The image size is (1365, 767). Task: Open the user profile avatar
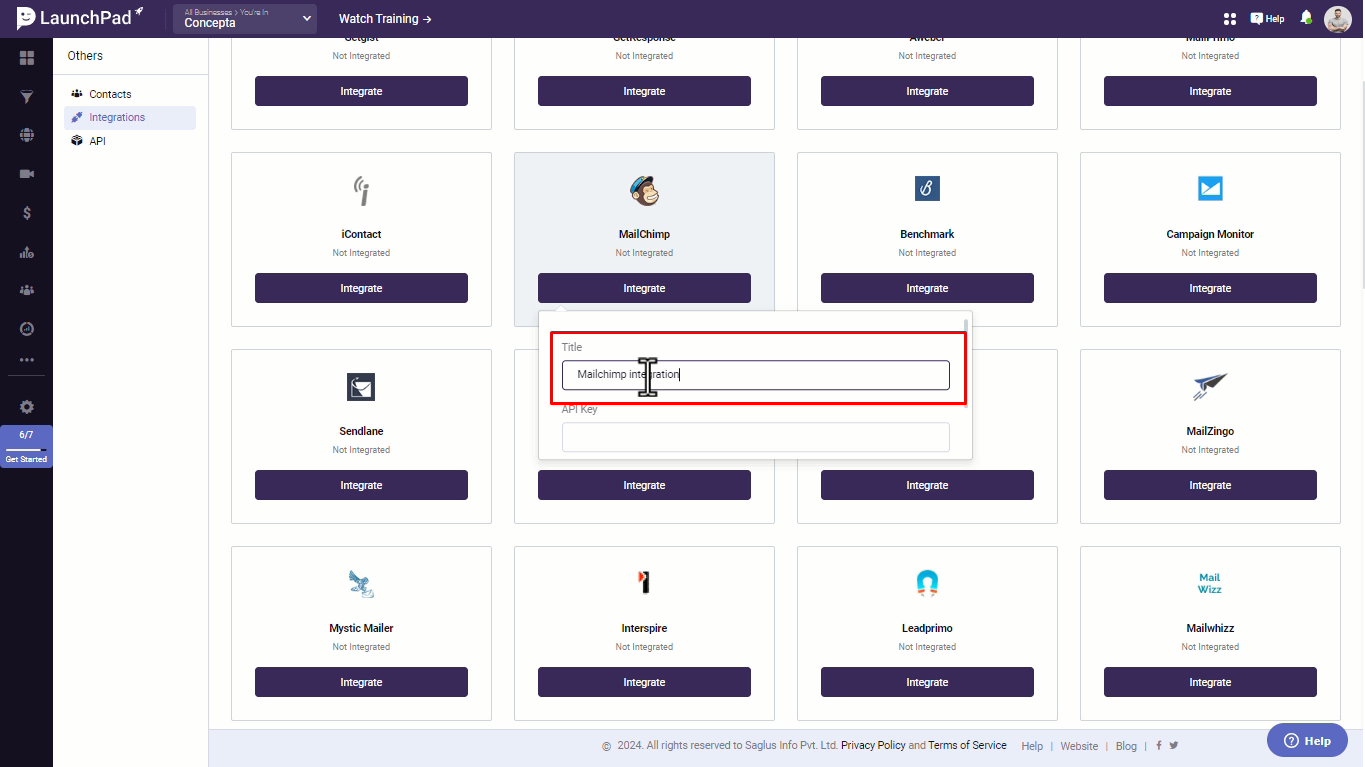(x=1338, y=19)
